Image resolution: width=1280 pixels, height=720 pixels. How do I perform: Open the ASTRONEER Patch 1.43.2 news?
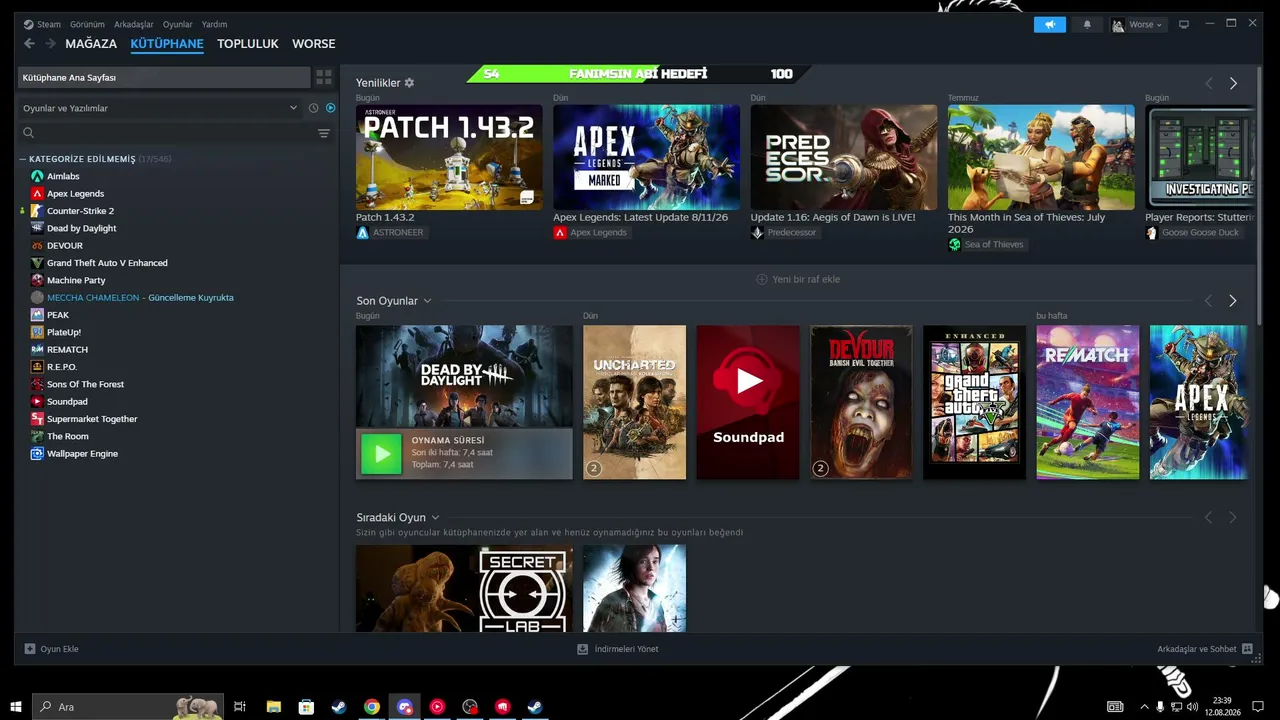tap(449, 158)
